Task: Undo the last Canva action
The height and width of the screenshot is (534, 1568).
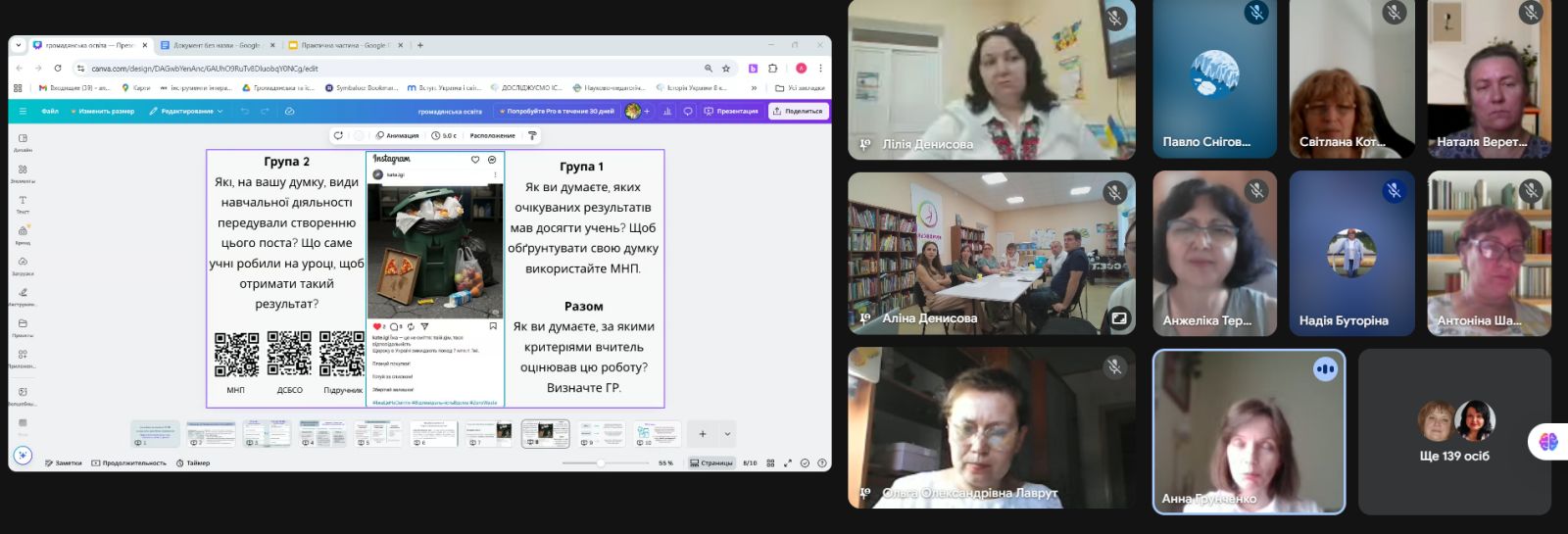Action: (245, 111)
